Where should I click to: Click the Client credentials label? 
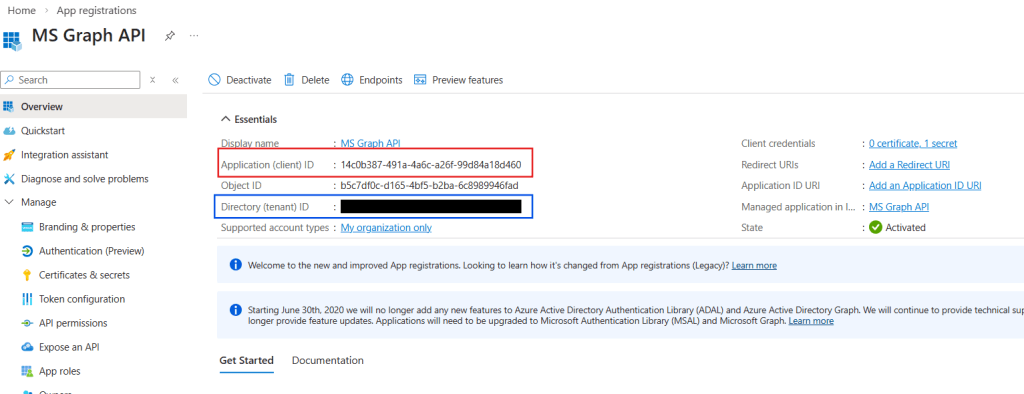click(778, 144)
